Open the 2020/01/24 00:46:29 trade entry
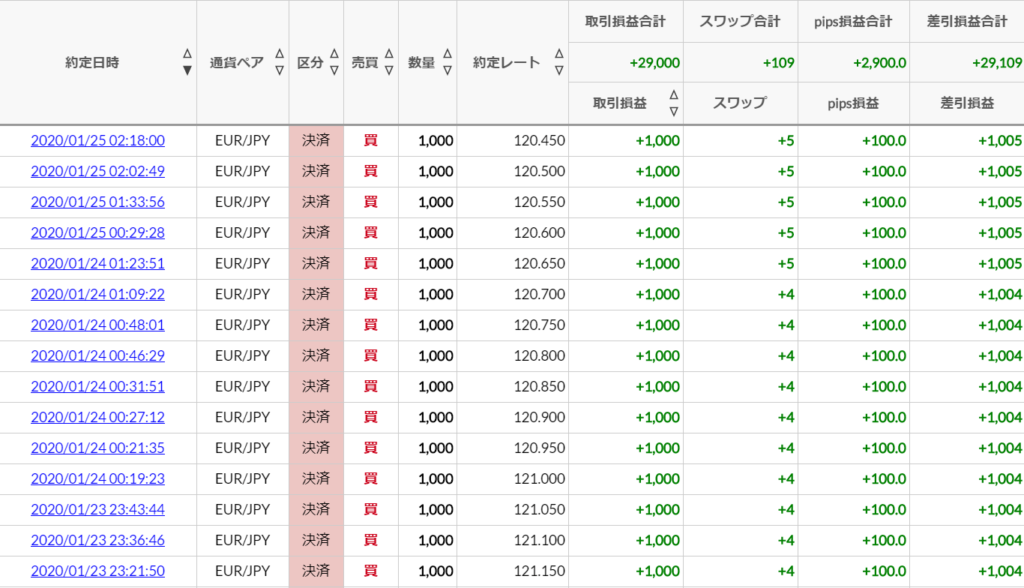 [x=98, y=355]
